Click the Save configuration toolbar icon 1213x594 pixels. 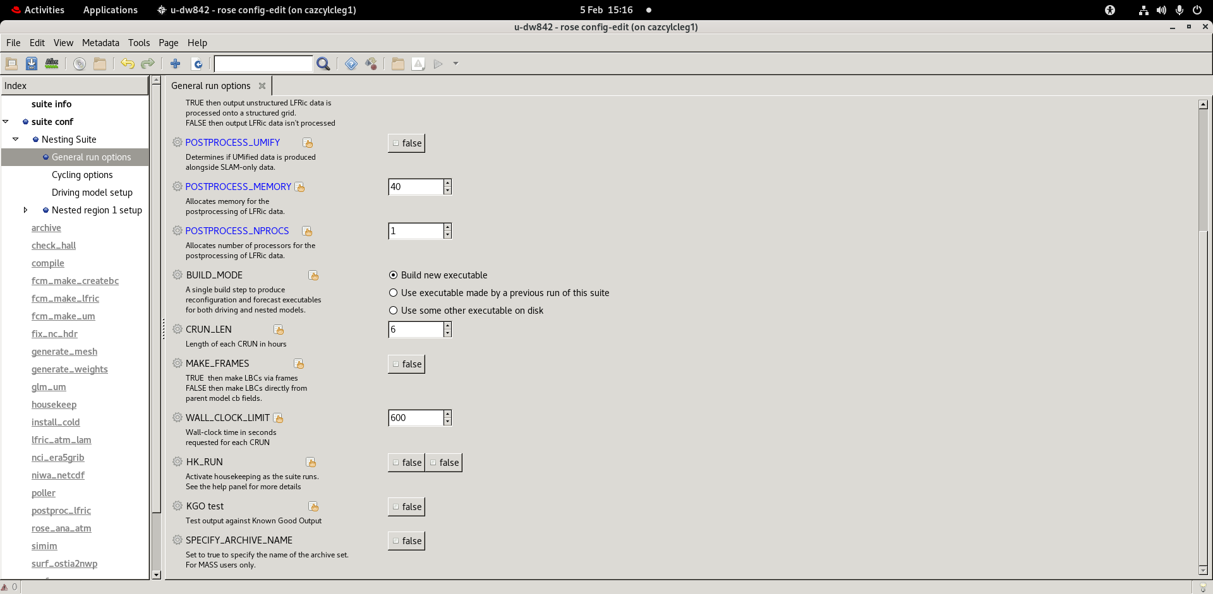point(32,64)
